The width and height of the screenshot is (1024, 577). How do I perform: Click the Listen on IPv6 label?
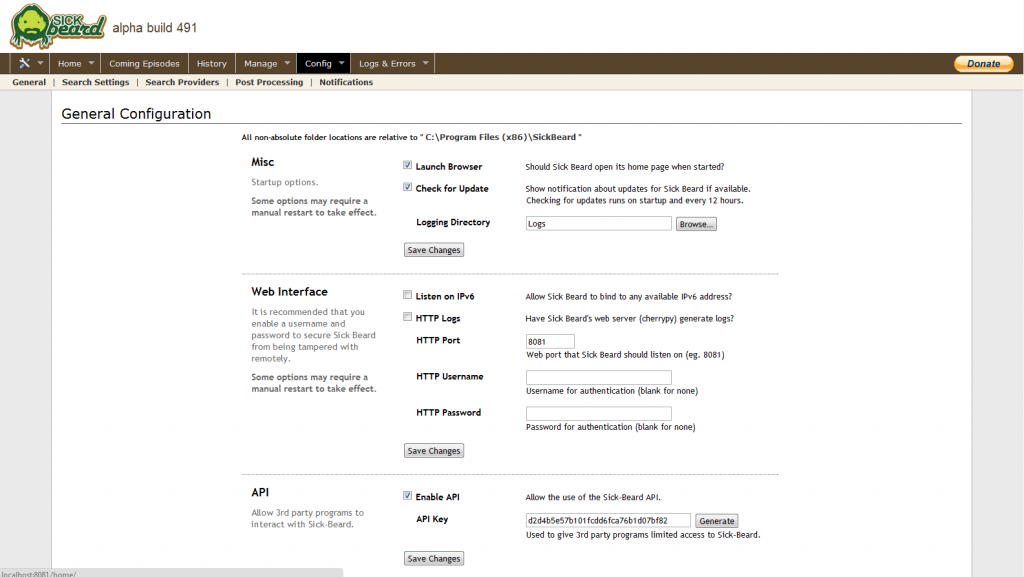(x=445, y=296)
